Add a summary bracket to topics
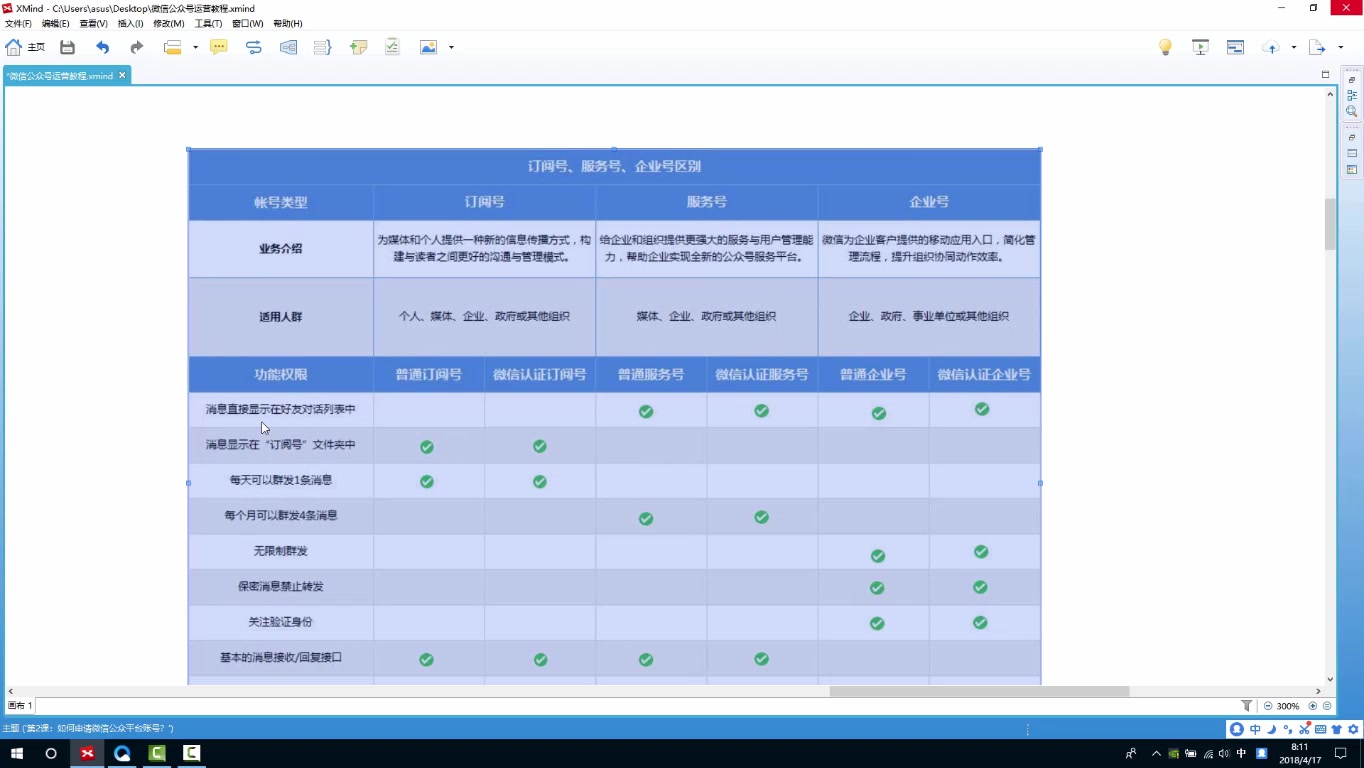The image size is (1364, 768). (322, 47)
